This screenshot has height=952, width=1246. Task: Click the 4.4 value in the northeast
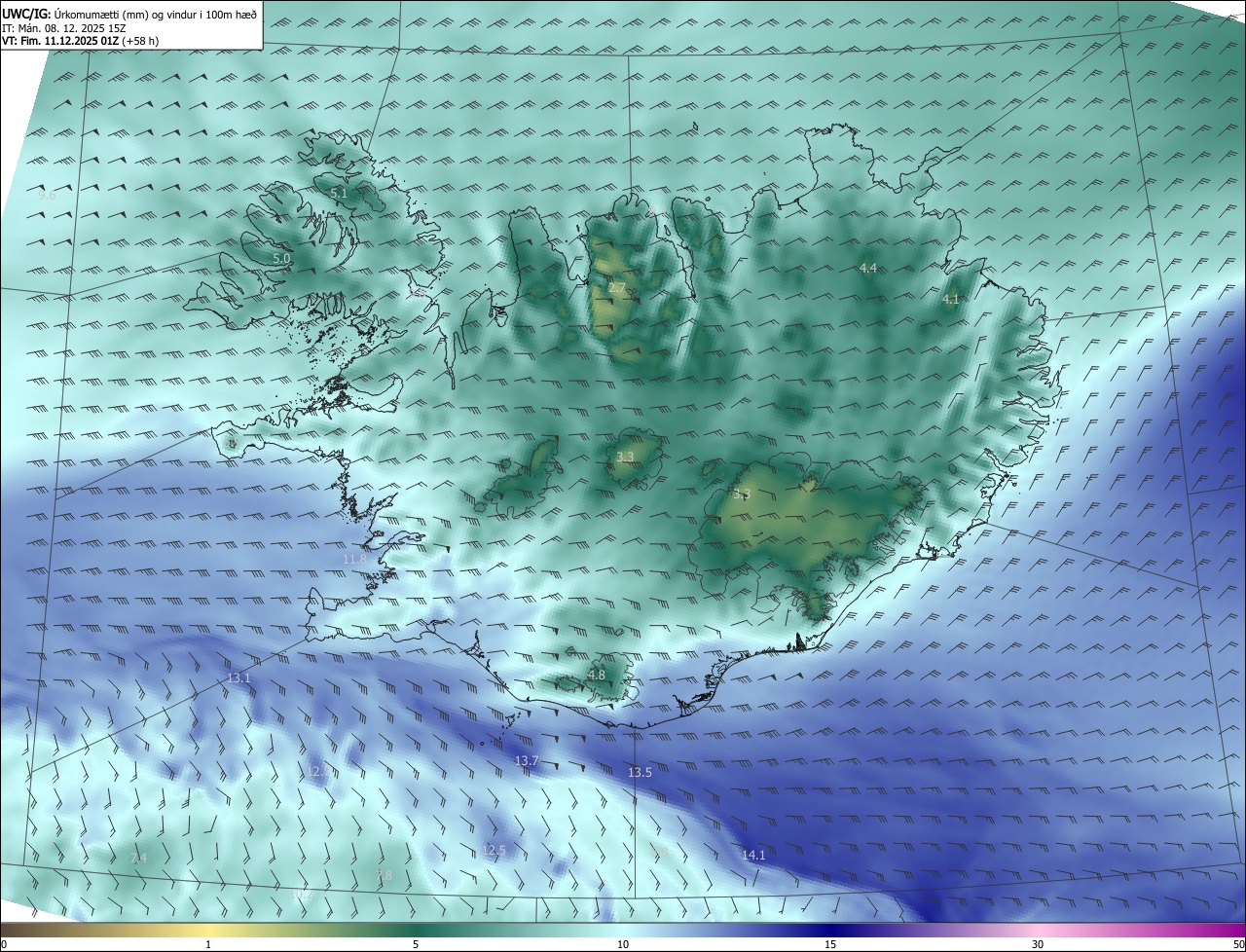pyautogui.click(x=868, y=268)
